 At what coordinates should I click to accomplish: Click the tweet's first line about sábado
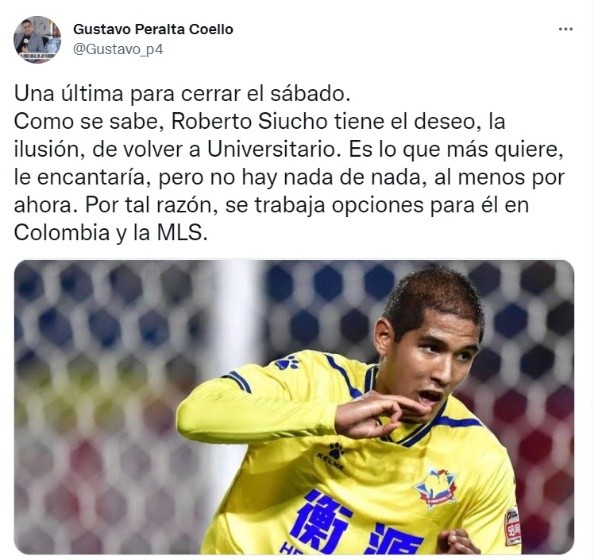[x=182, y=94]
